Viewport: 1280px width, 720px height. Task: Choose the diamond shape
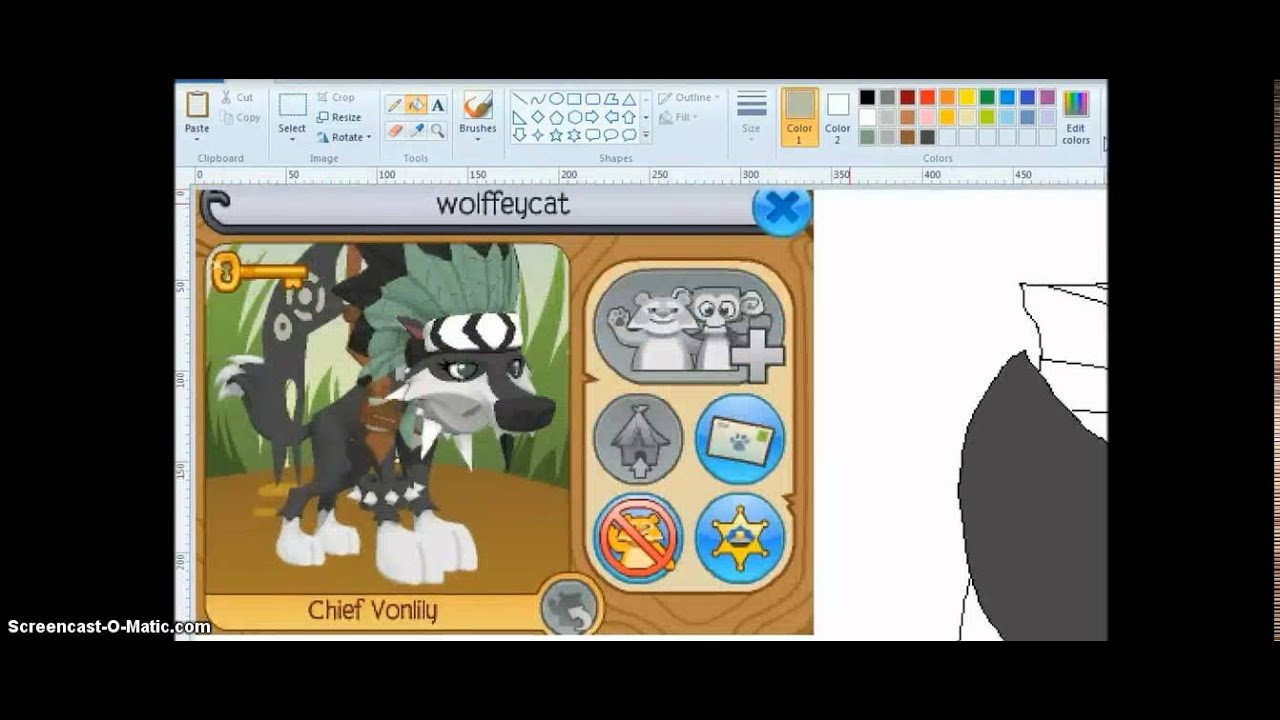pos(537,117)
